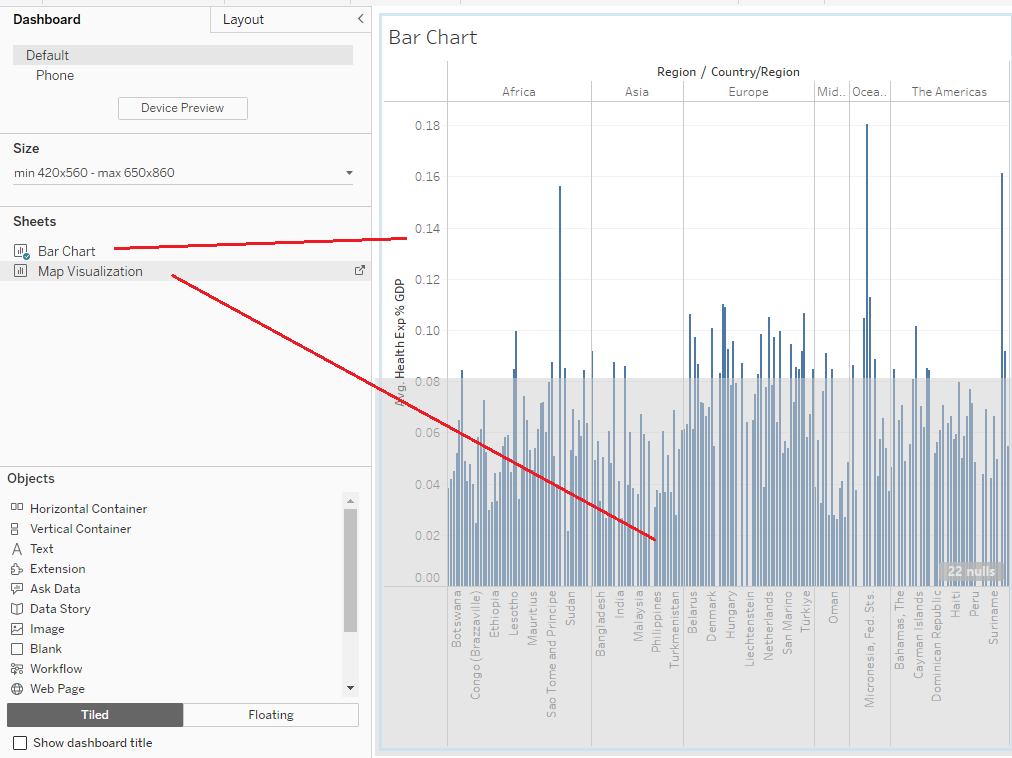Click the Device Preview button

[x=182, y=108]
